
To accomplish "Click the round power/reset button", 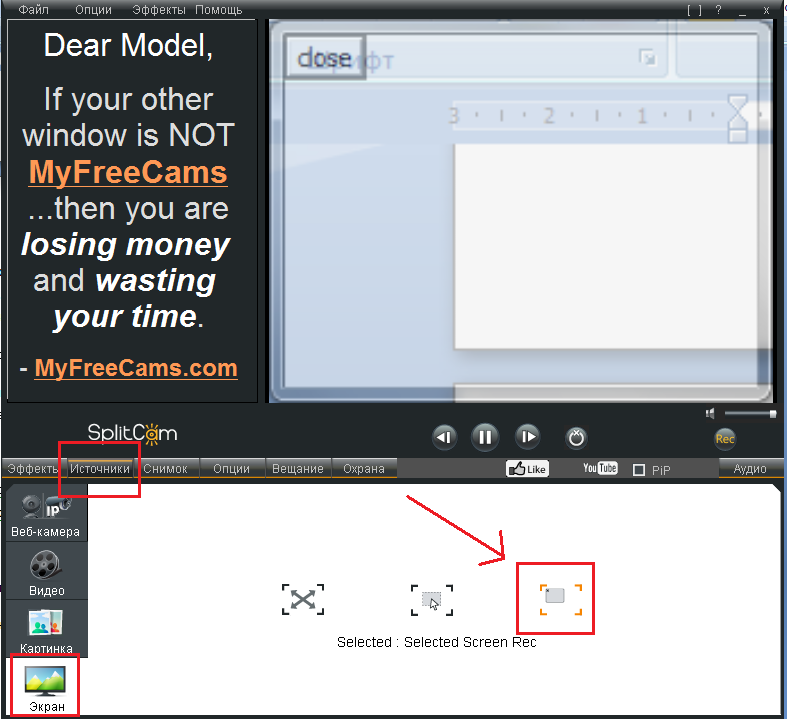I will pos(576,438).
